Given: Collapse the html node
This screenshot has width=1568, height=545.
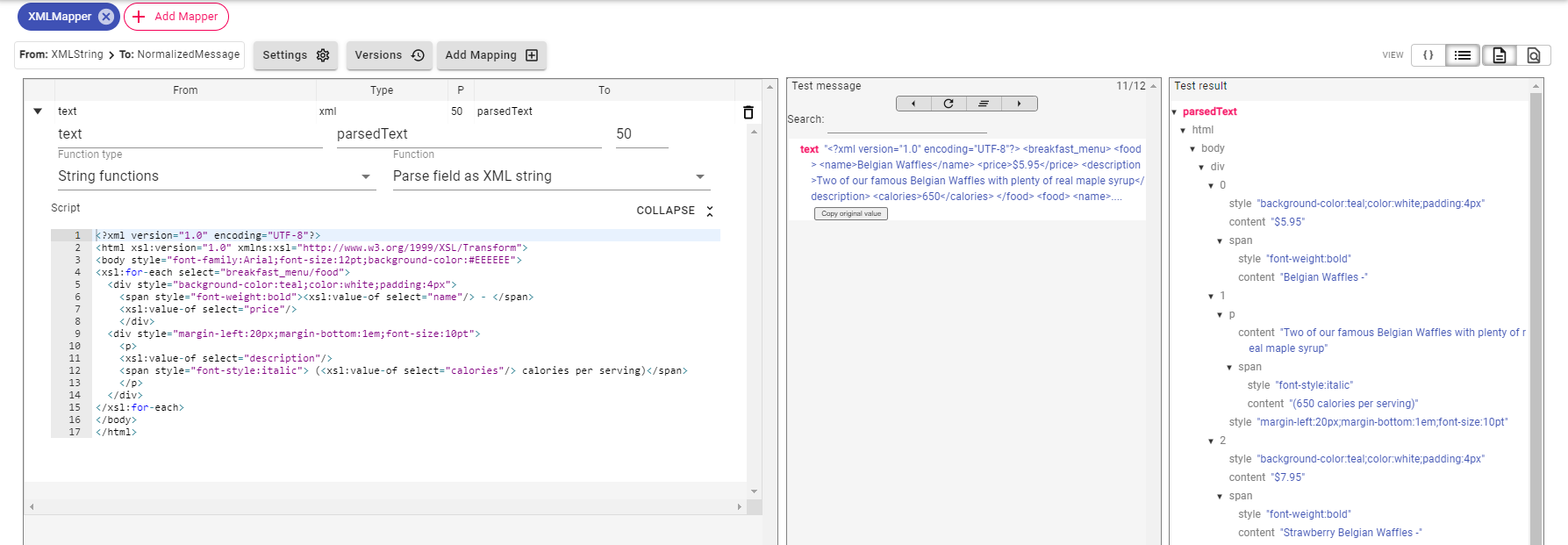Looking at the screenshot, I should click(x=1183, y=131).
